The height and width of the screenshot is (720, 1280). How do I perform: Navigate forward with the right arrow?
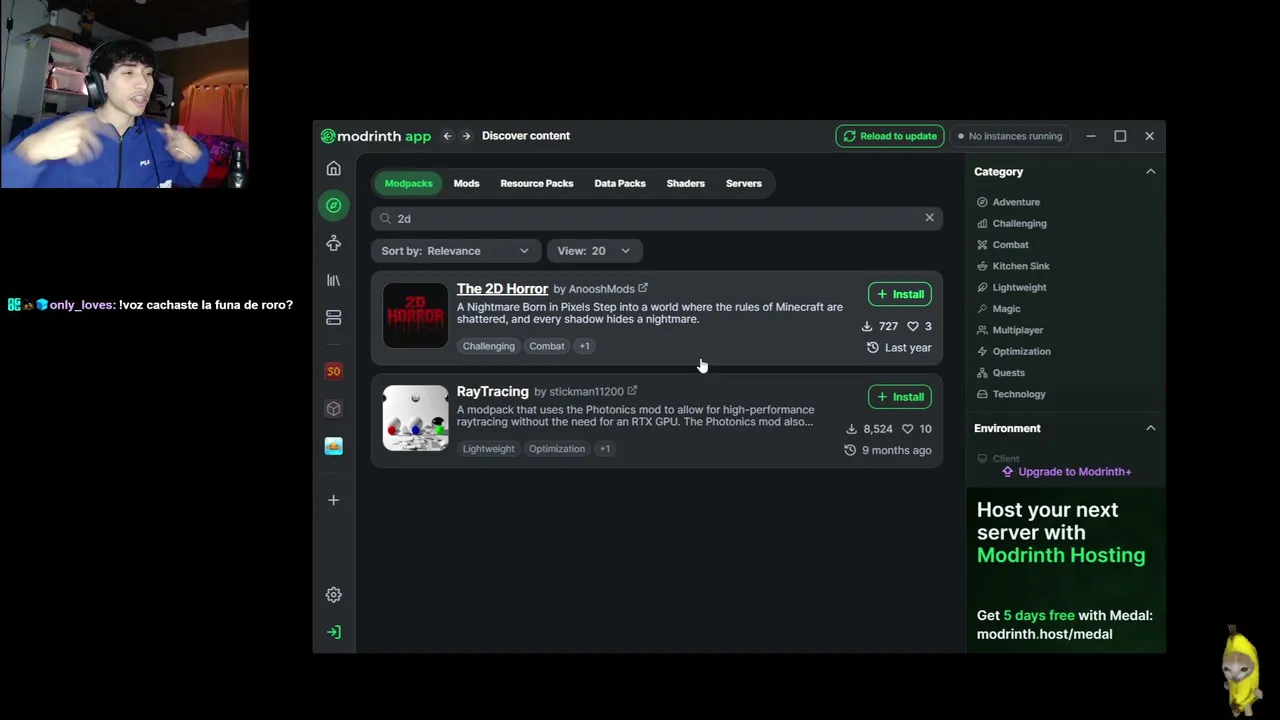pos(466,136)
